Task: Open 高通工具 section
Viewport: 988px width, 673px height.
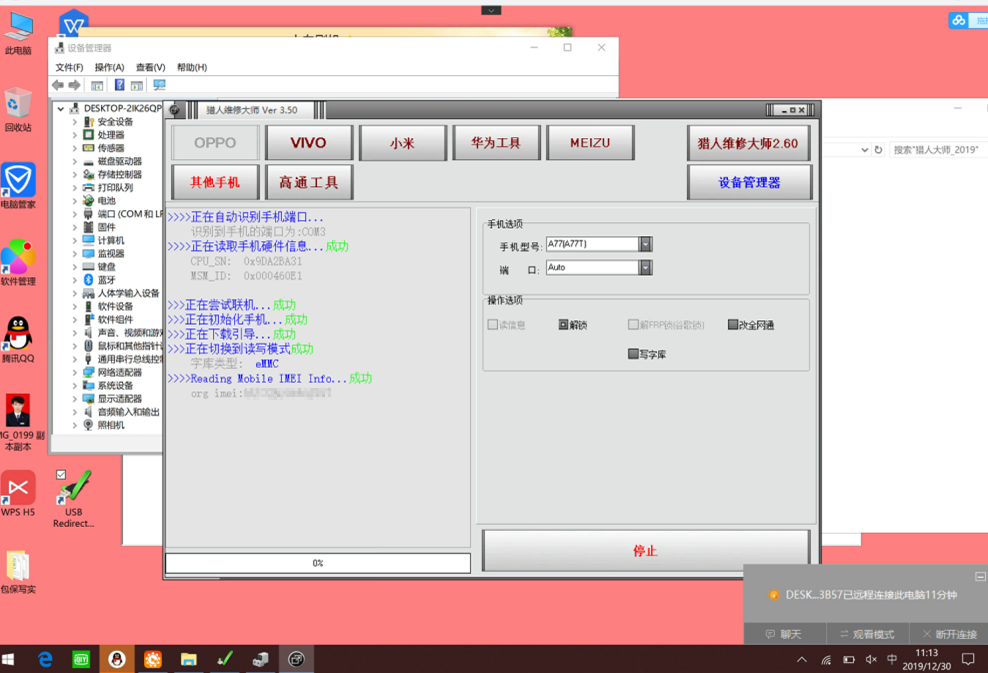Action: [x=308, y=182]
